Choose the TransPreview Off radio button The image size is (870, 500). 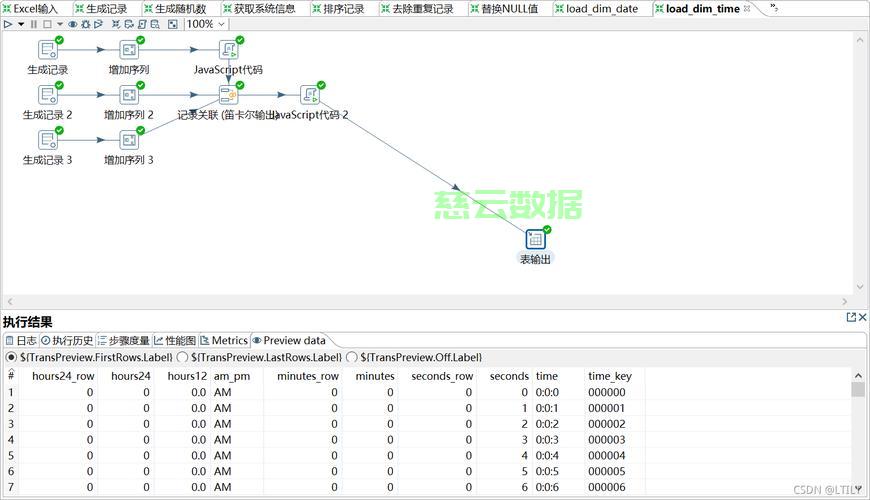point(351,357)
